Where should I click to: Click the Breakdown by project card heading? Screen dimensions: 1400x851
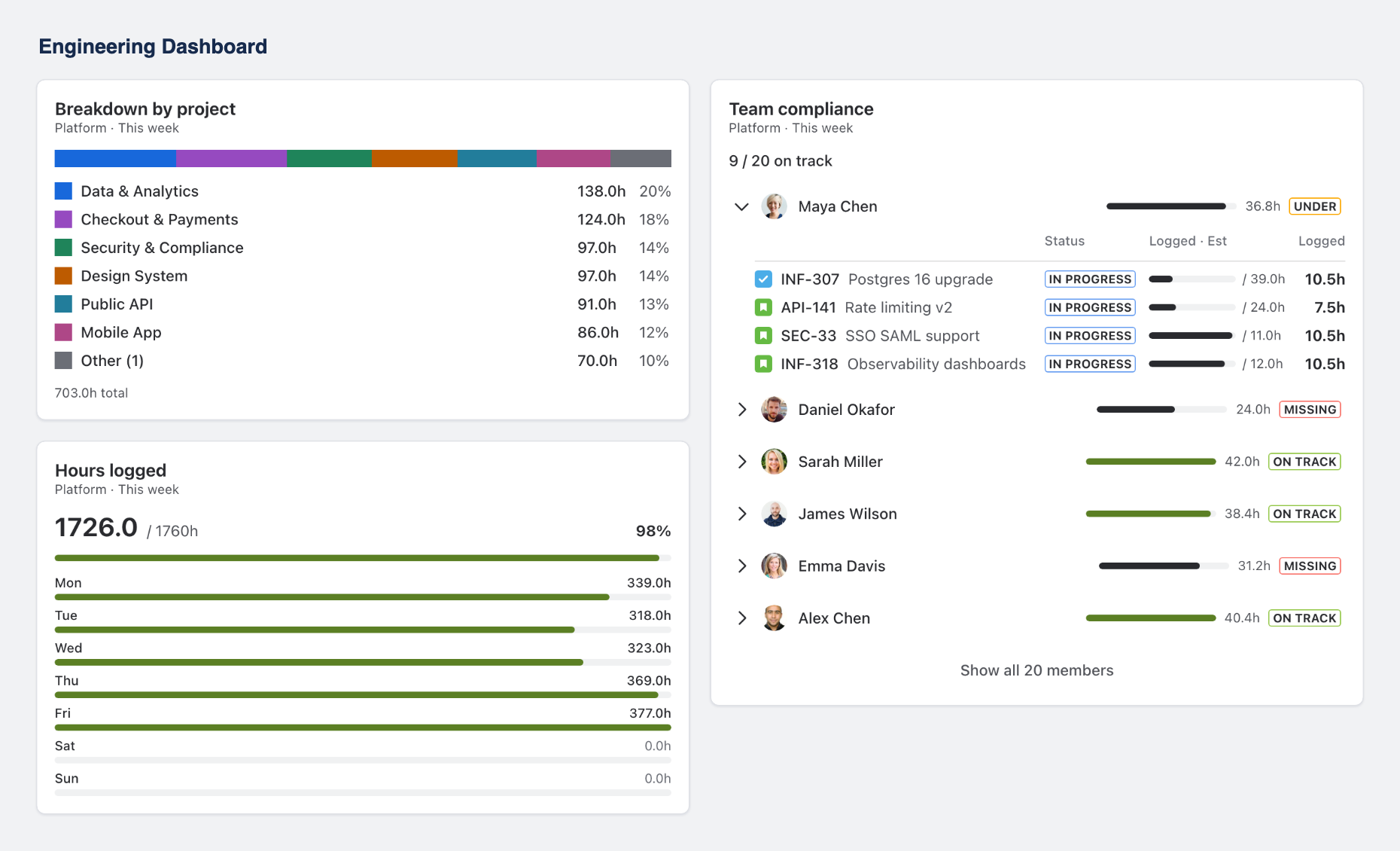pyautogui.click(x=145, y=109)
